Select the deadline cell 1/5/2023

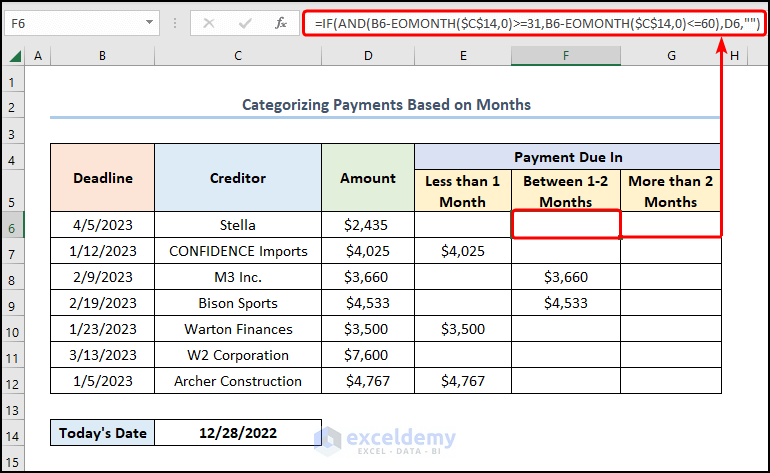(x=103, y=381)
